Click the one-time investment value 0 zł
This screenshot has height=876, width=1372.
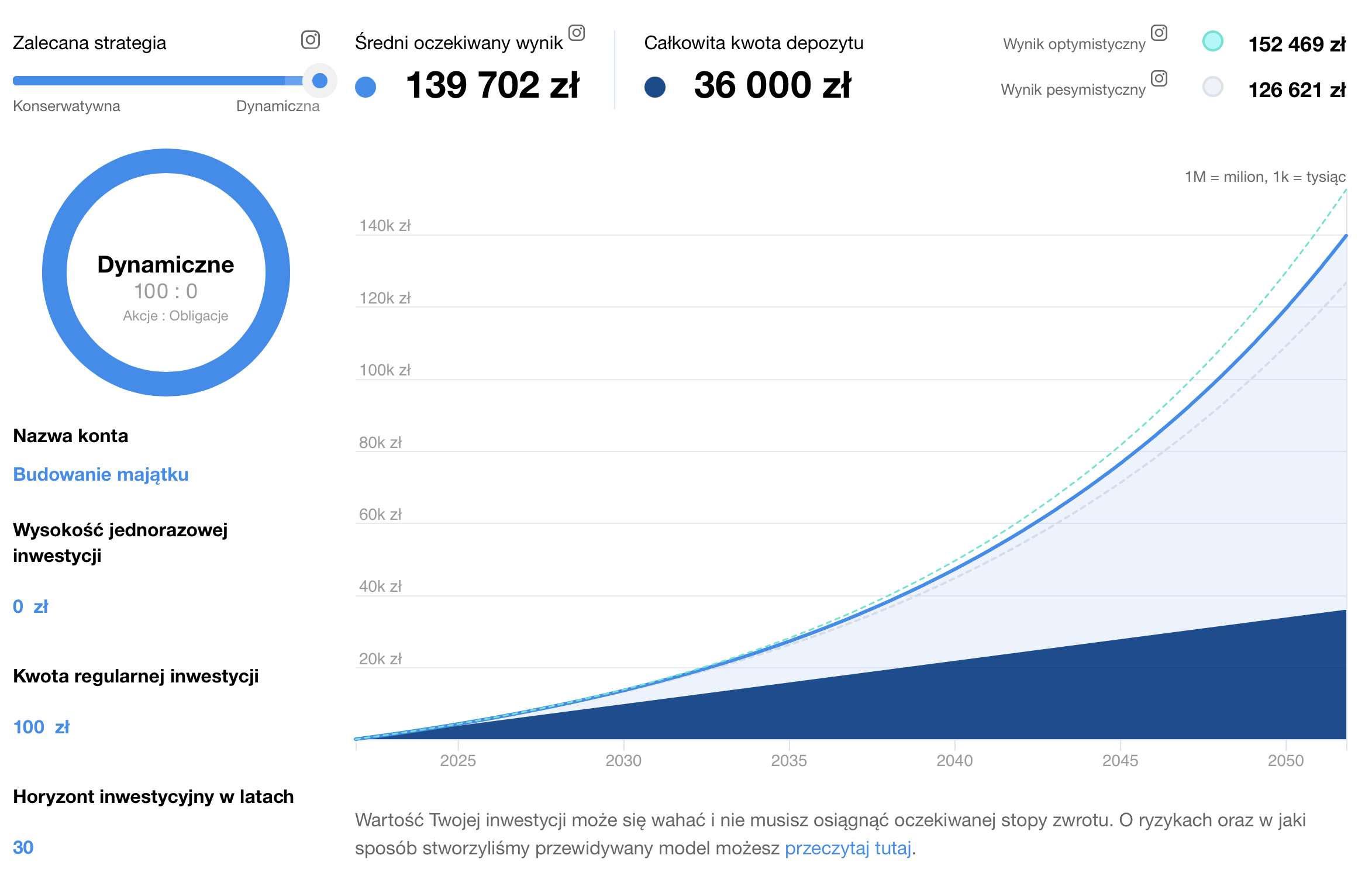click(x=30, y=606)
